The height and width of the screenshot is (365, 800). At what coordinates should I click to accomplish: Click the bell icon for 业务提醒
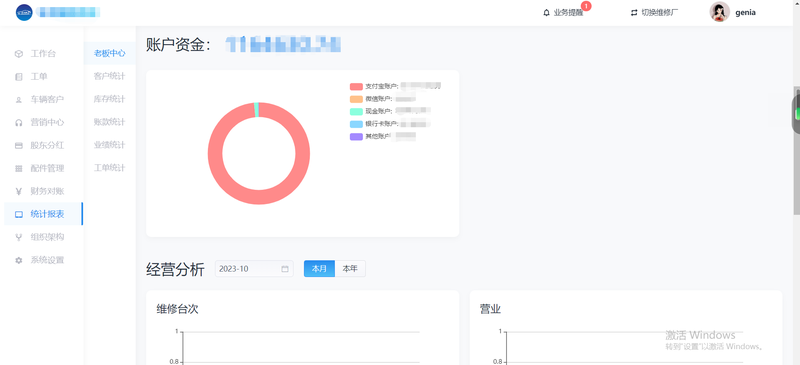click(x=546, y=13)
